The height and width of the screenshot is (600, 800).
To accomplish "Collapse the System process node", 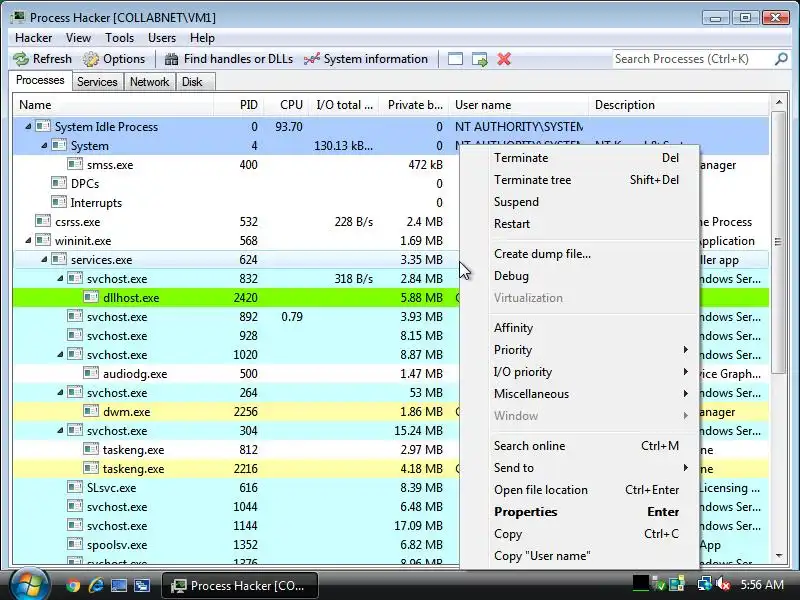I will click(44, 145).
